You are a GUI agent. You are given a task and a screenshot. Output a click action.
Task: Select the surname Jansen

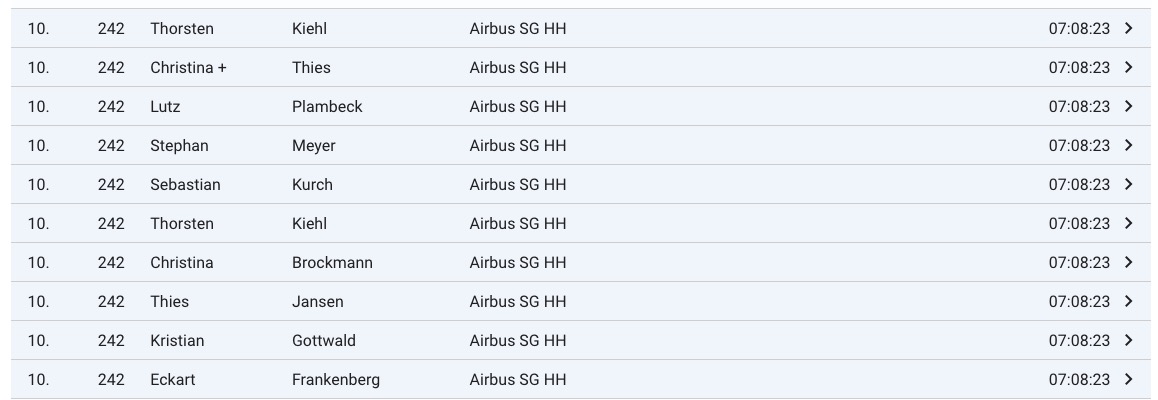(317, 302)
